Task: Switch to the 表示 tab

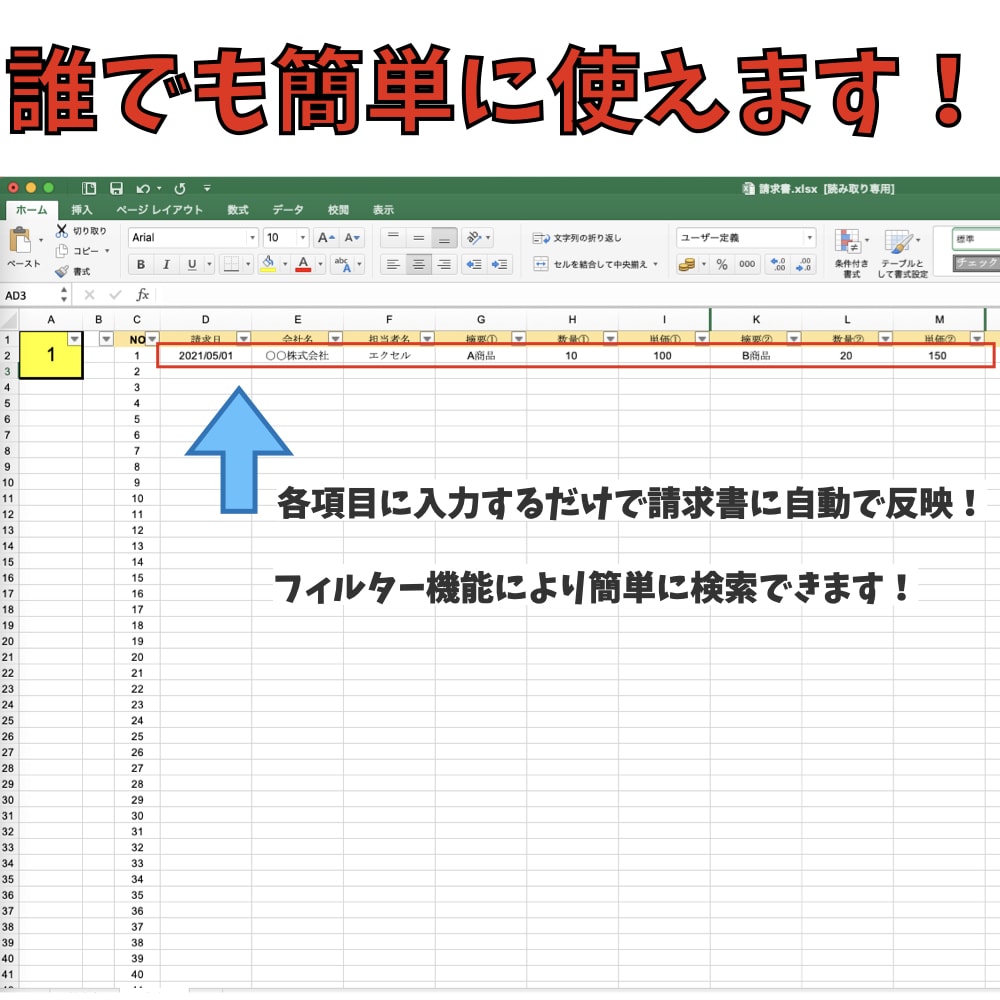Action: pos(383,210)
